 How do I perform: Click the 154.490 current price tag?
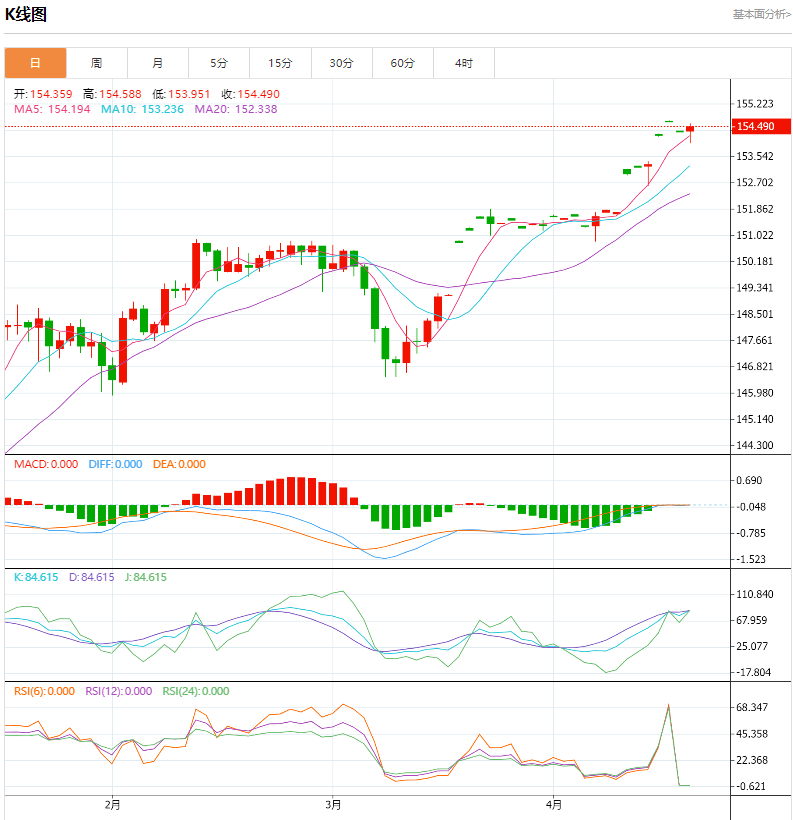point(754,126)
